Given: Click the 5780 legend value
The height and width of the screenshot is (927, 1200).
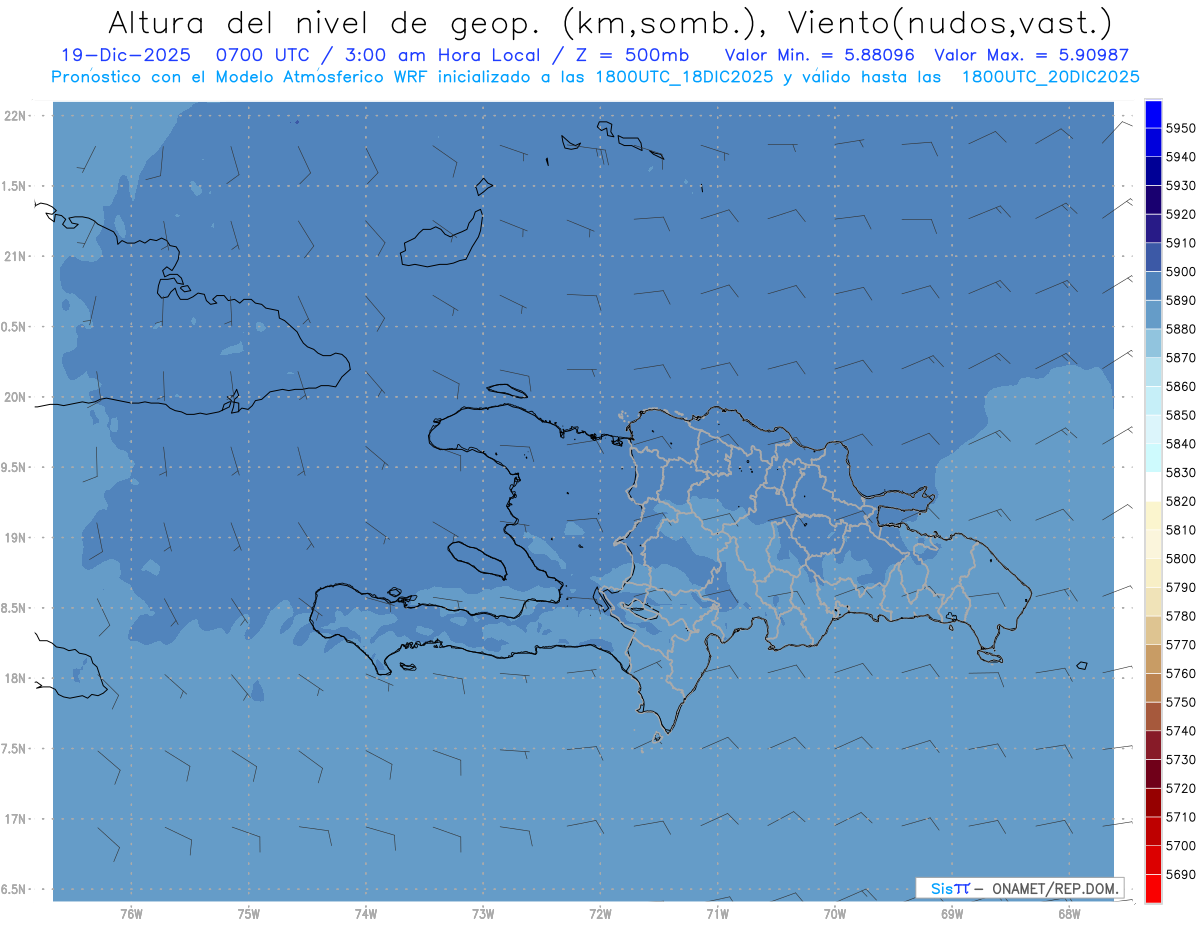Looking at the screenshot, I should [x=1180, y=616].
